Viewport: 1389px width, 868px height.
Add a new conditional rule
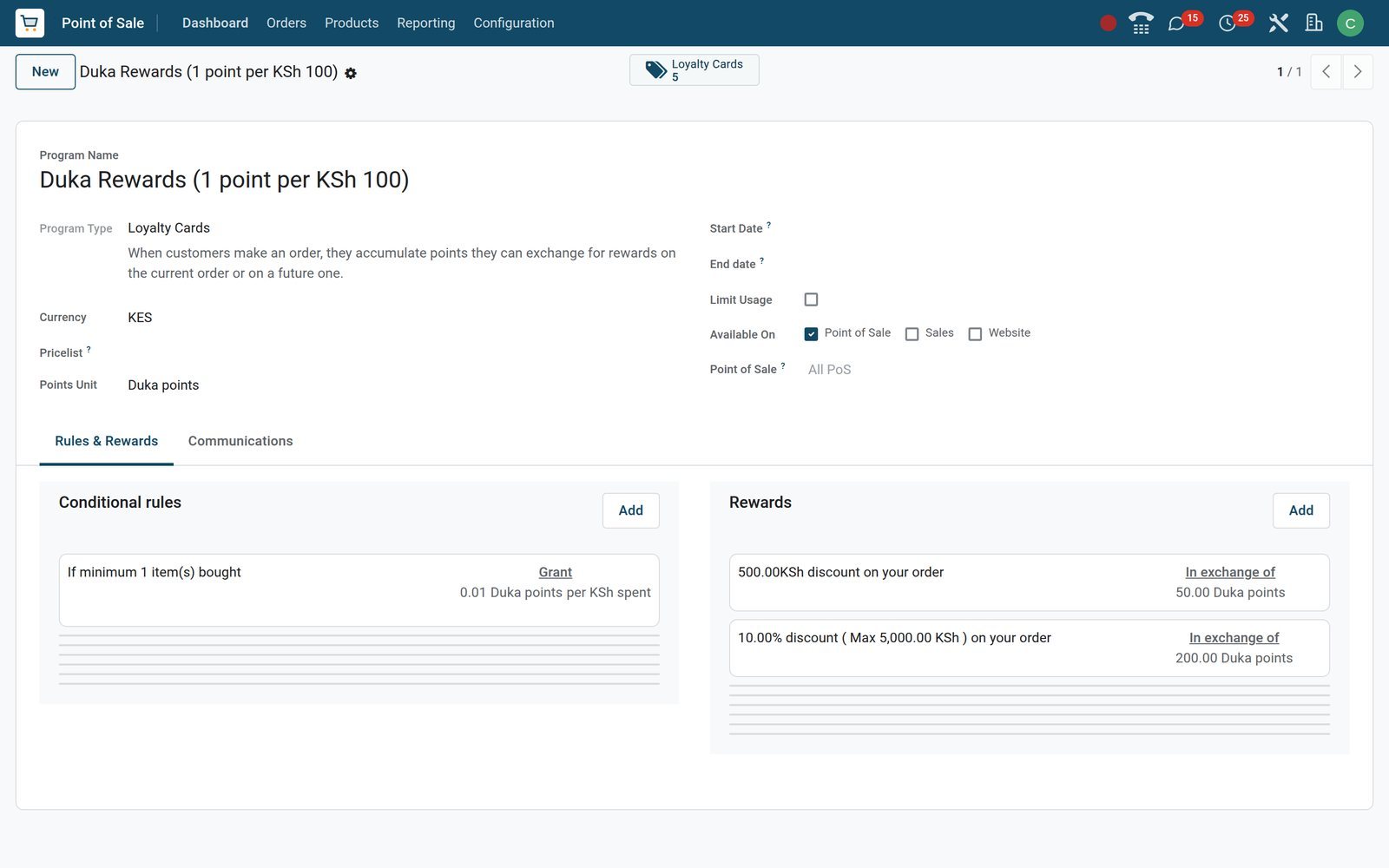click(x=631, y=510)
